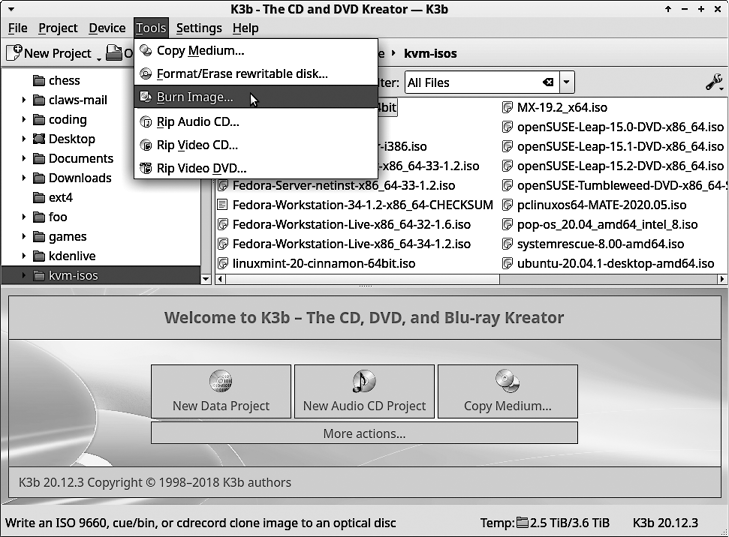Choose Format/Erase rewritable disk option
Viewport: 729px width, 537px height.
pyautogui.click(x=242, y=74)
